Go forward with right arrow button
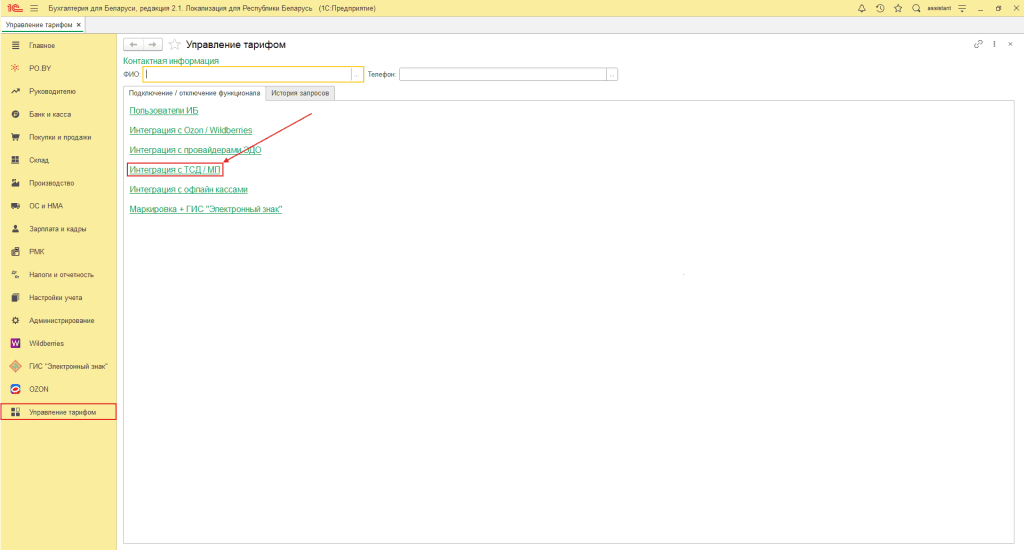 (x=152, y=44)
